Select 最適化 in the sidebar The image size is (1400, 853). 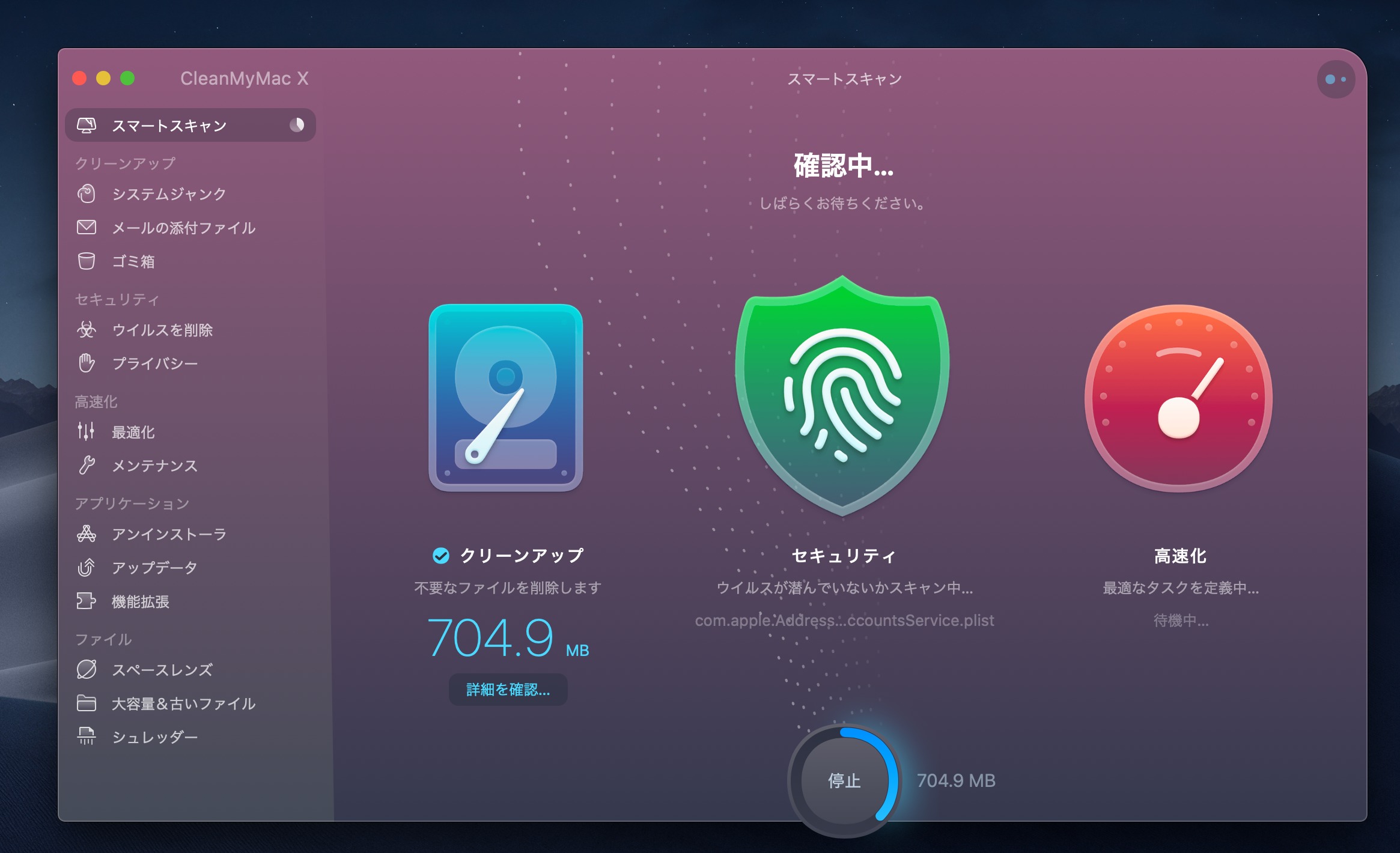pos(190,431)
